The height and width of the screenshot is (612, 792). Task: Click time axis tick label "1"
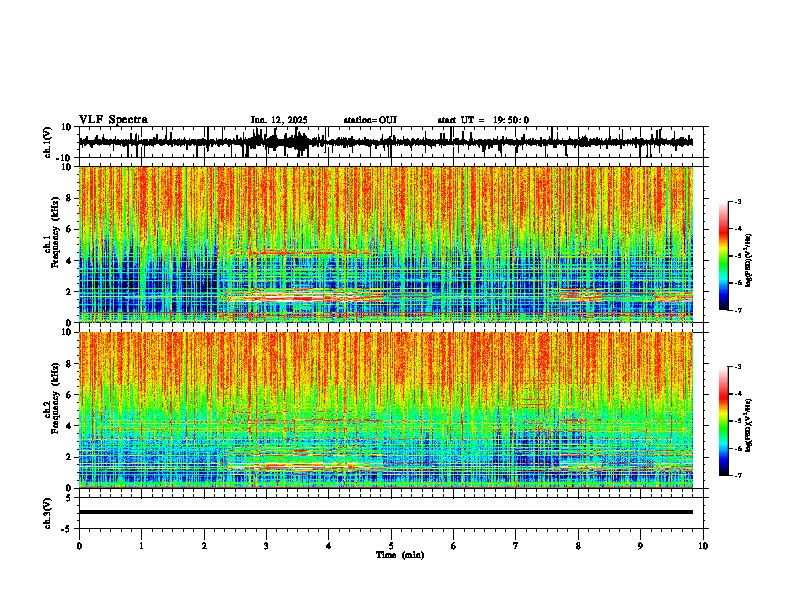coord(141,546)
